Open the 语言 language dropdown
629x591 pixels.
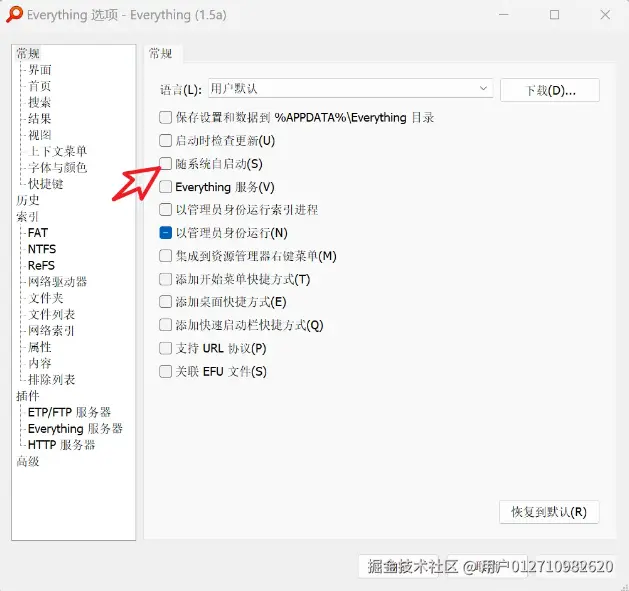click(351, 88)
